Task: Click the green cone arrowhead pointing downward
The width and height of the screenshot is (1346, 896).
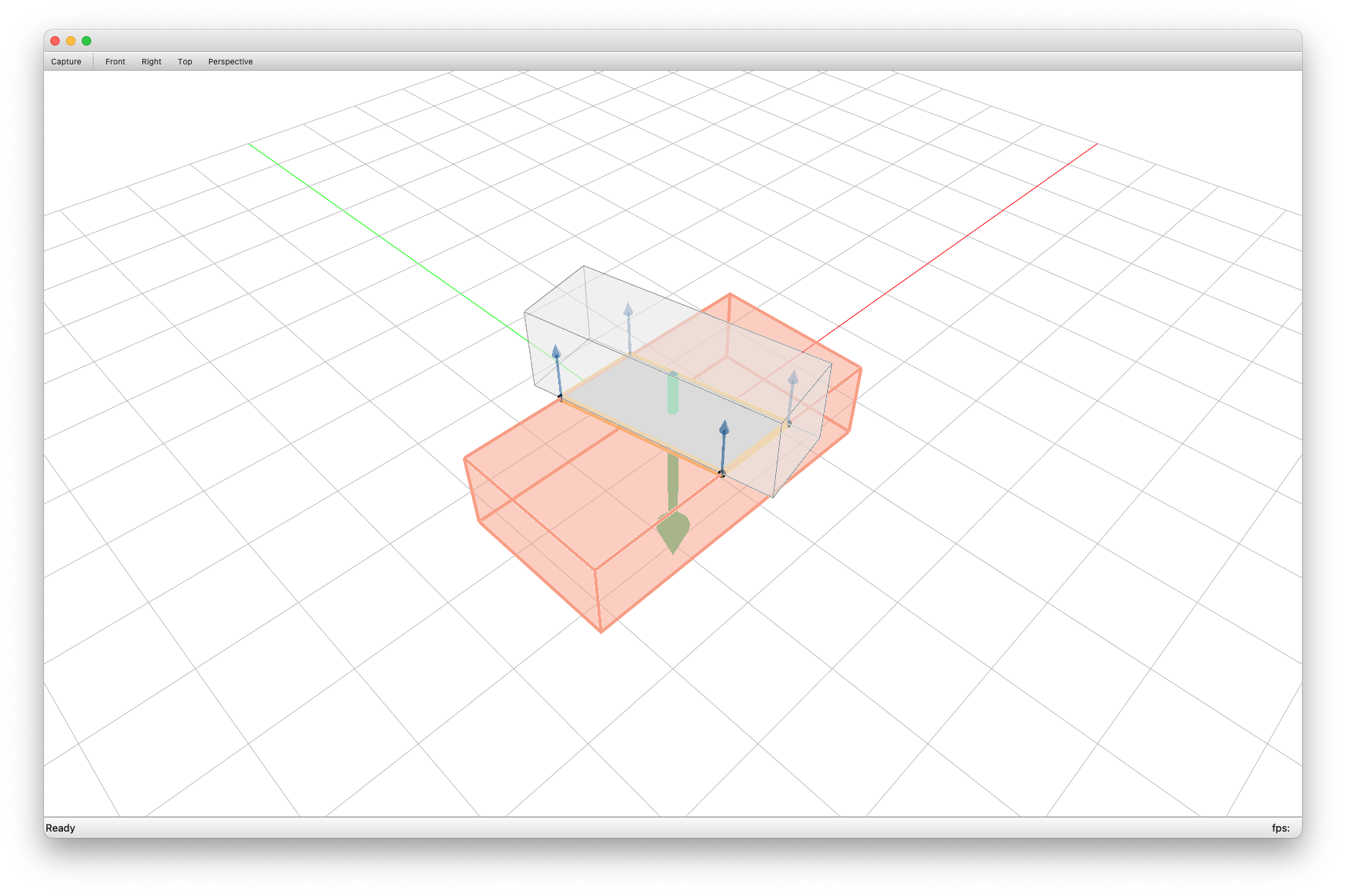Action: 673,532
